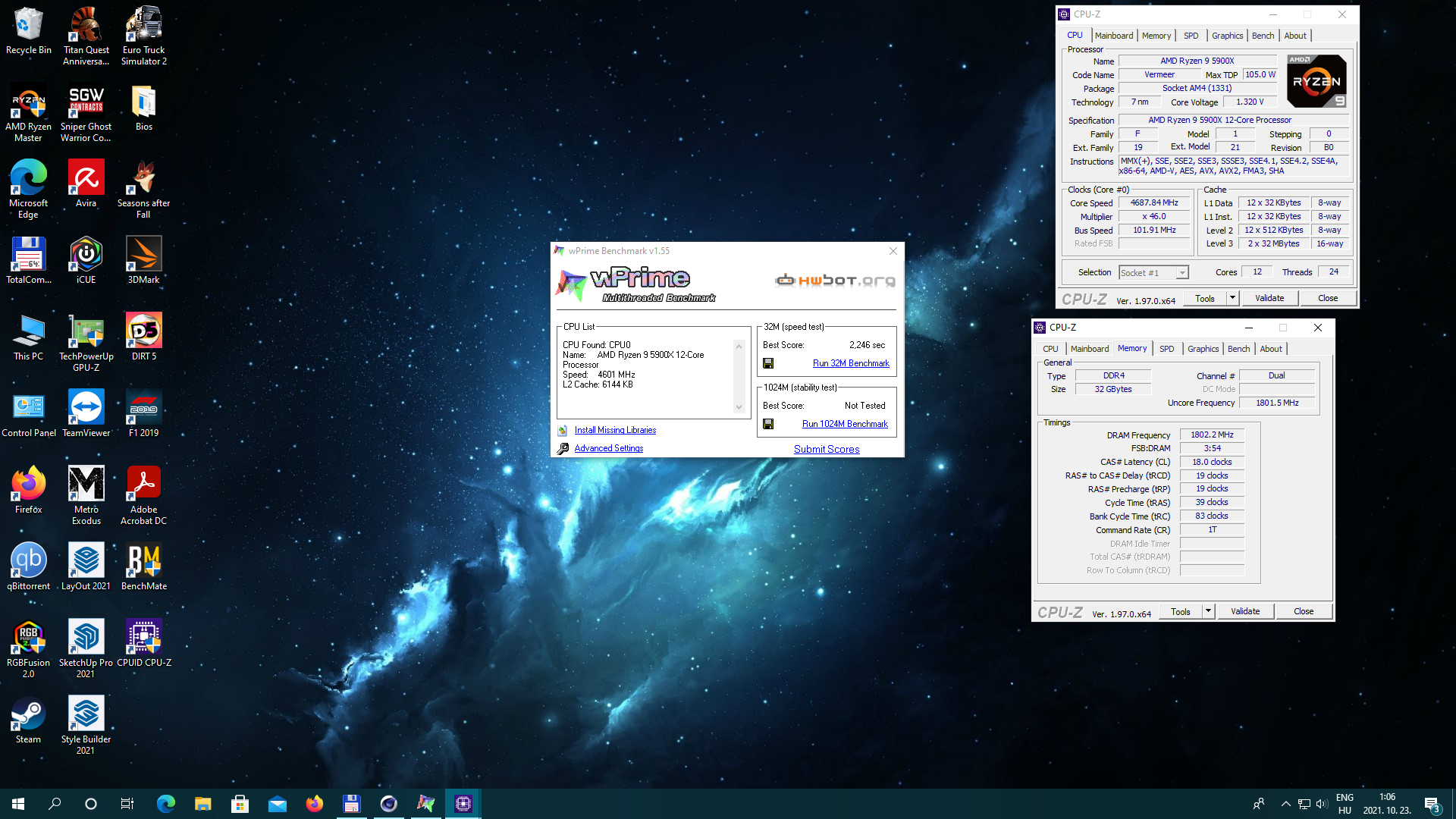Open Euro Truck Simulator 2 shortcut
1456x819 pixels.
pyautogui.click(x=143, y=36)
